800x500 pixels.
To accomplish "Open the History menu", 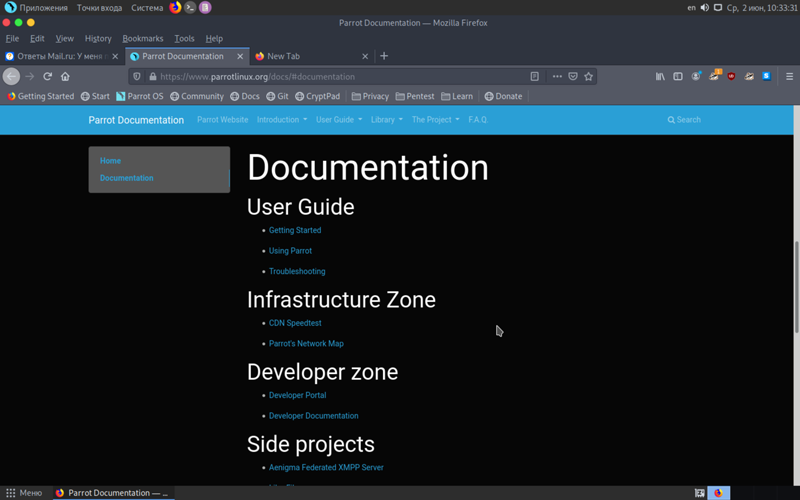I will point(98,39).
